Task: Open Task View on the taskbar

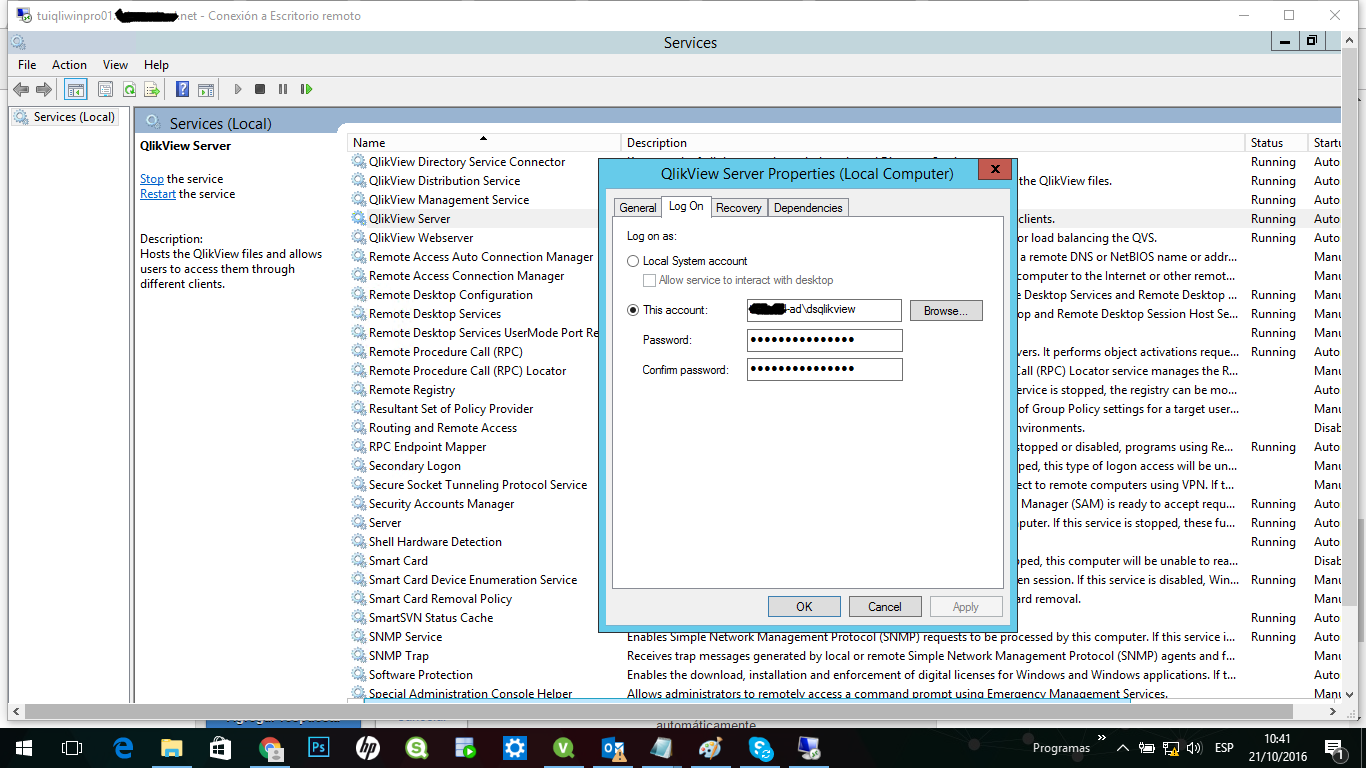Action: 72,748
